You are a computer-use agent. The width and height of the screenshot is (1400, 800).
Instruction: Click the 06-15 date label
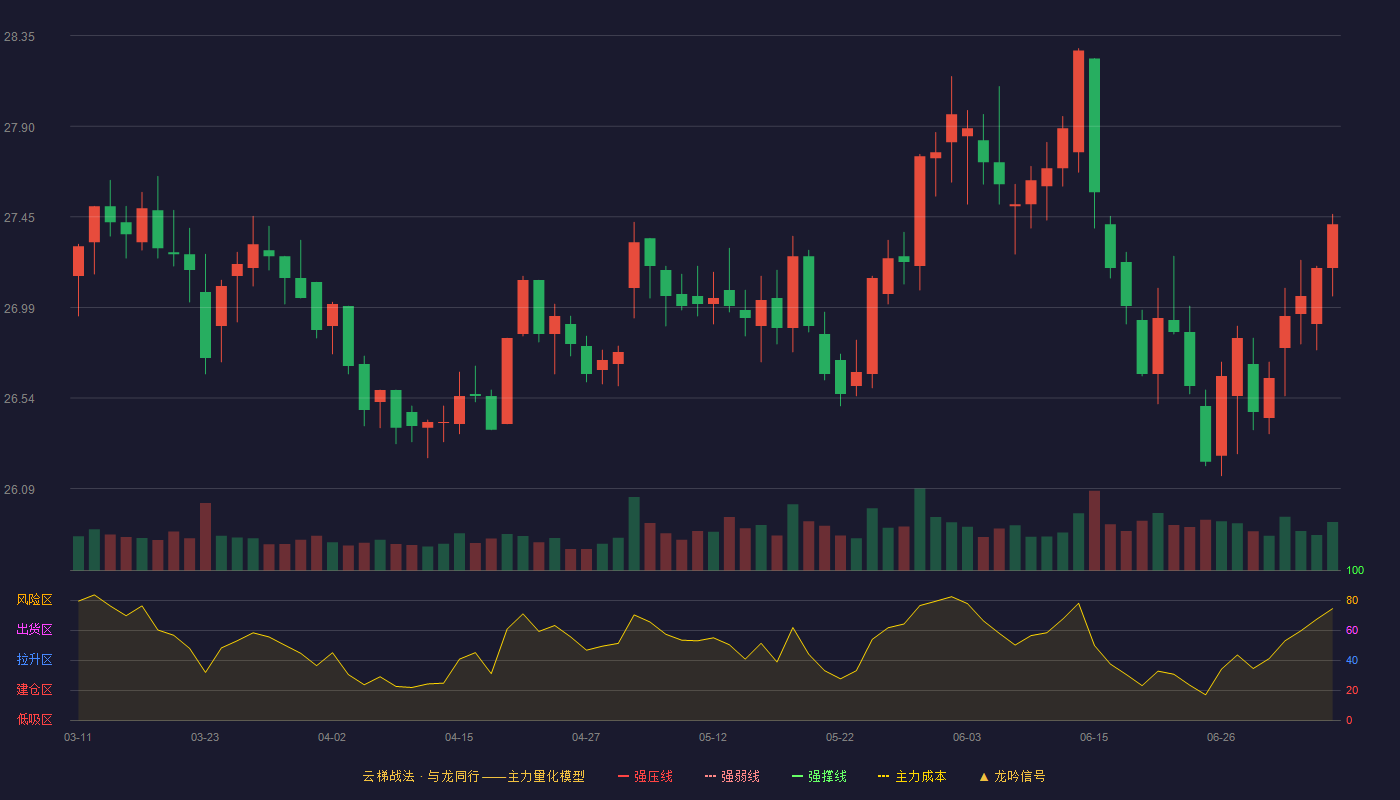(1094, 737)
